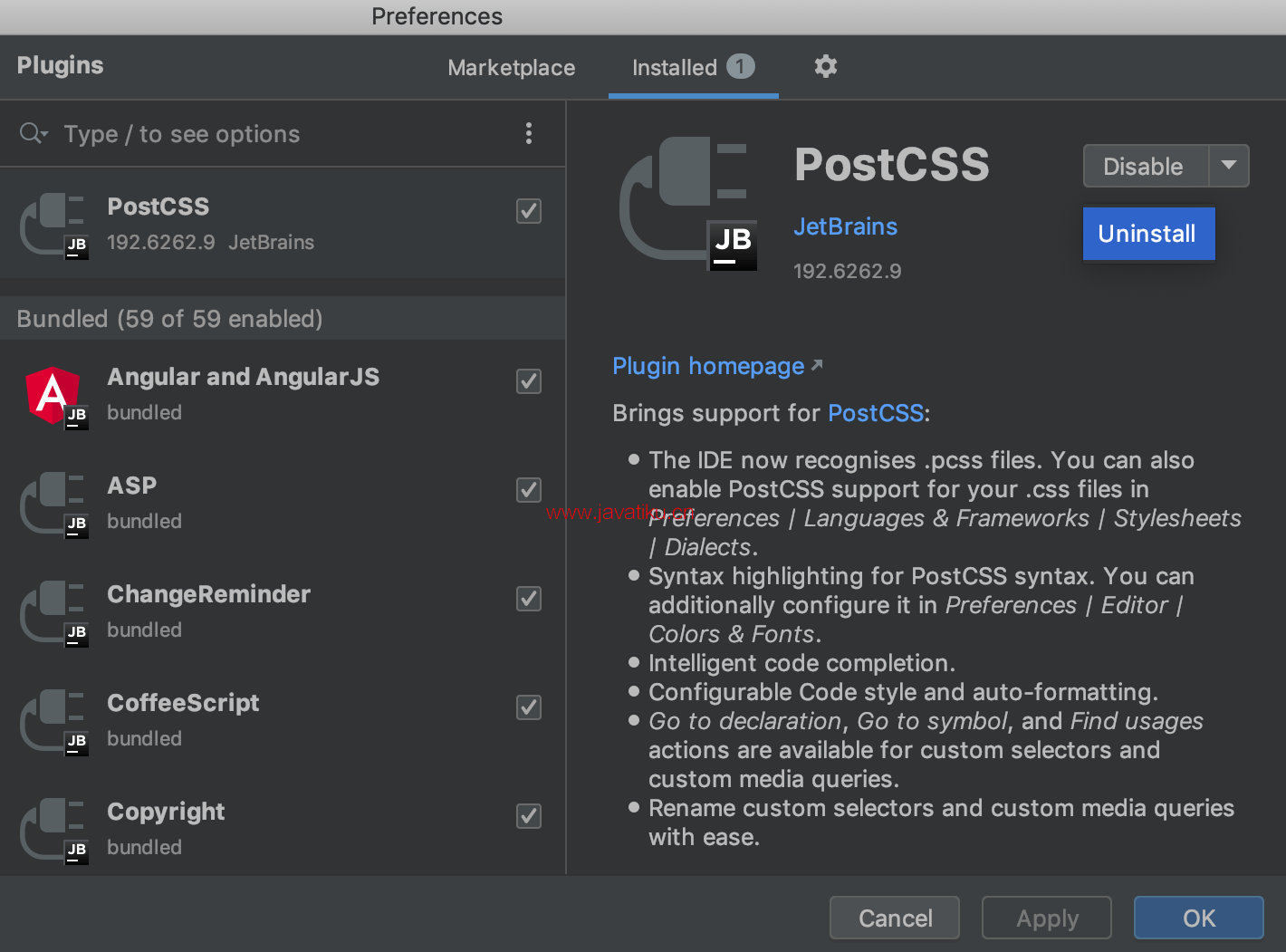Viewport: 1286px width, 952px height.
Task: Click the external link arrow beside Plugin homepage
Action: [x=817, y=365]
